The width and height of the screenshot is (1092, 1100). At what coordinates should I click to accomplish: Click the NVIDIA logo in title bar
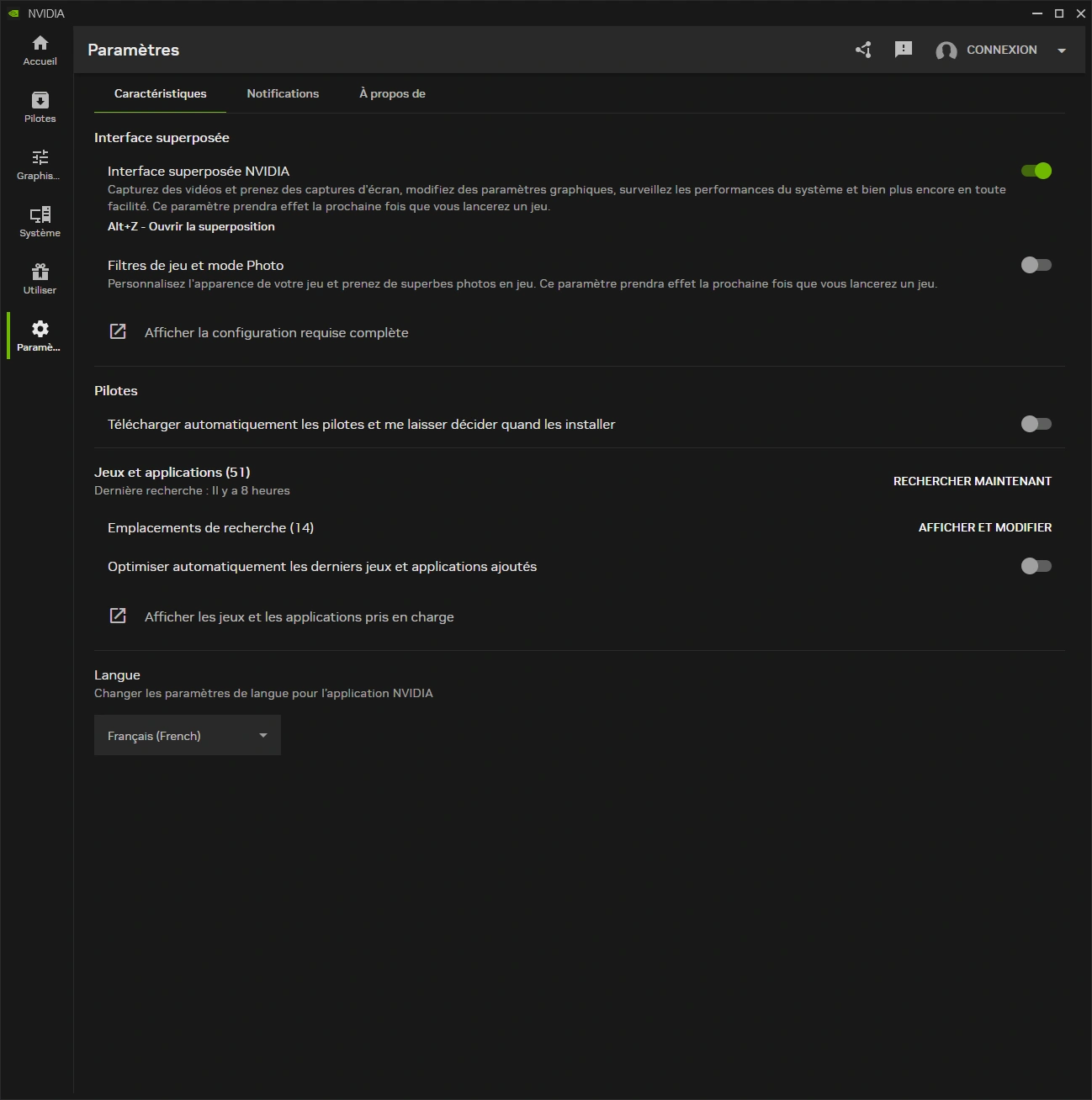pos(13,13)
